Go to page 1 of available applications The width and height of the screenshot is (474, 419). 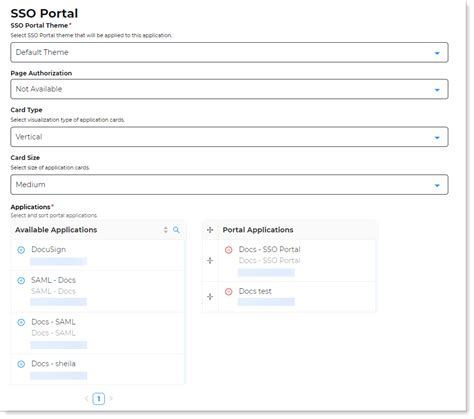coord(99,399)
